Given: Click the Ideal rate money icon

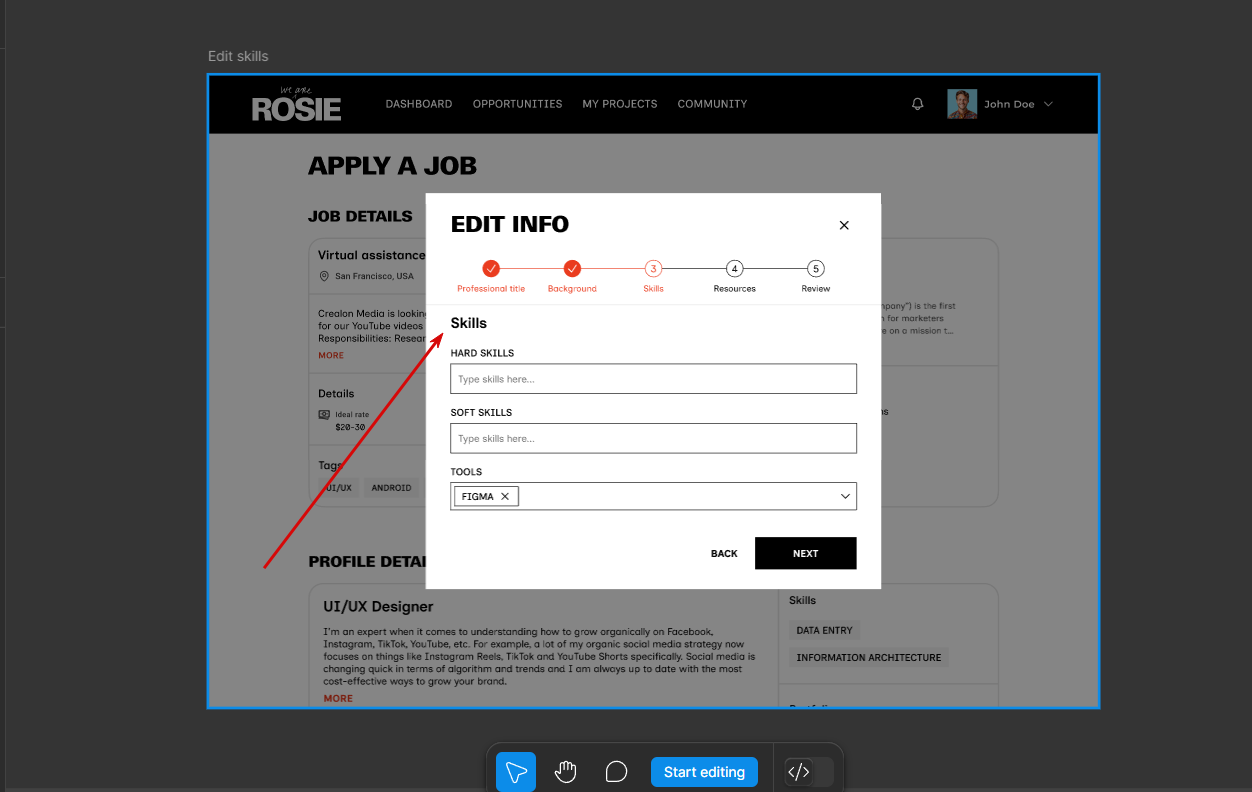Looking at the screenshot, I should (x=324, y=414).
